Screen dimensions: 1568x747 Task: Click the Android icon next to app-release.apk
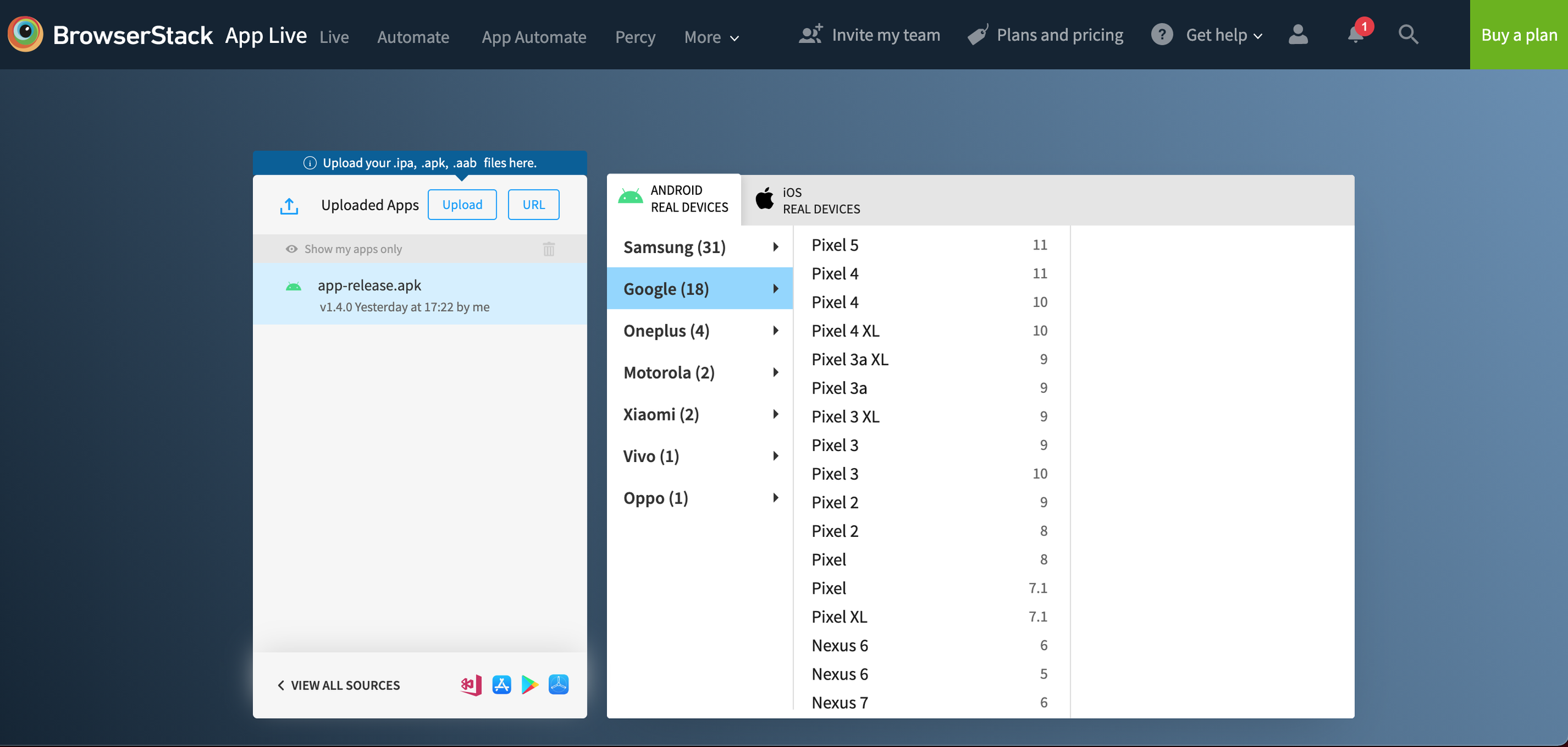tap(293, 286)
